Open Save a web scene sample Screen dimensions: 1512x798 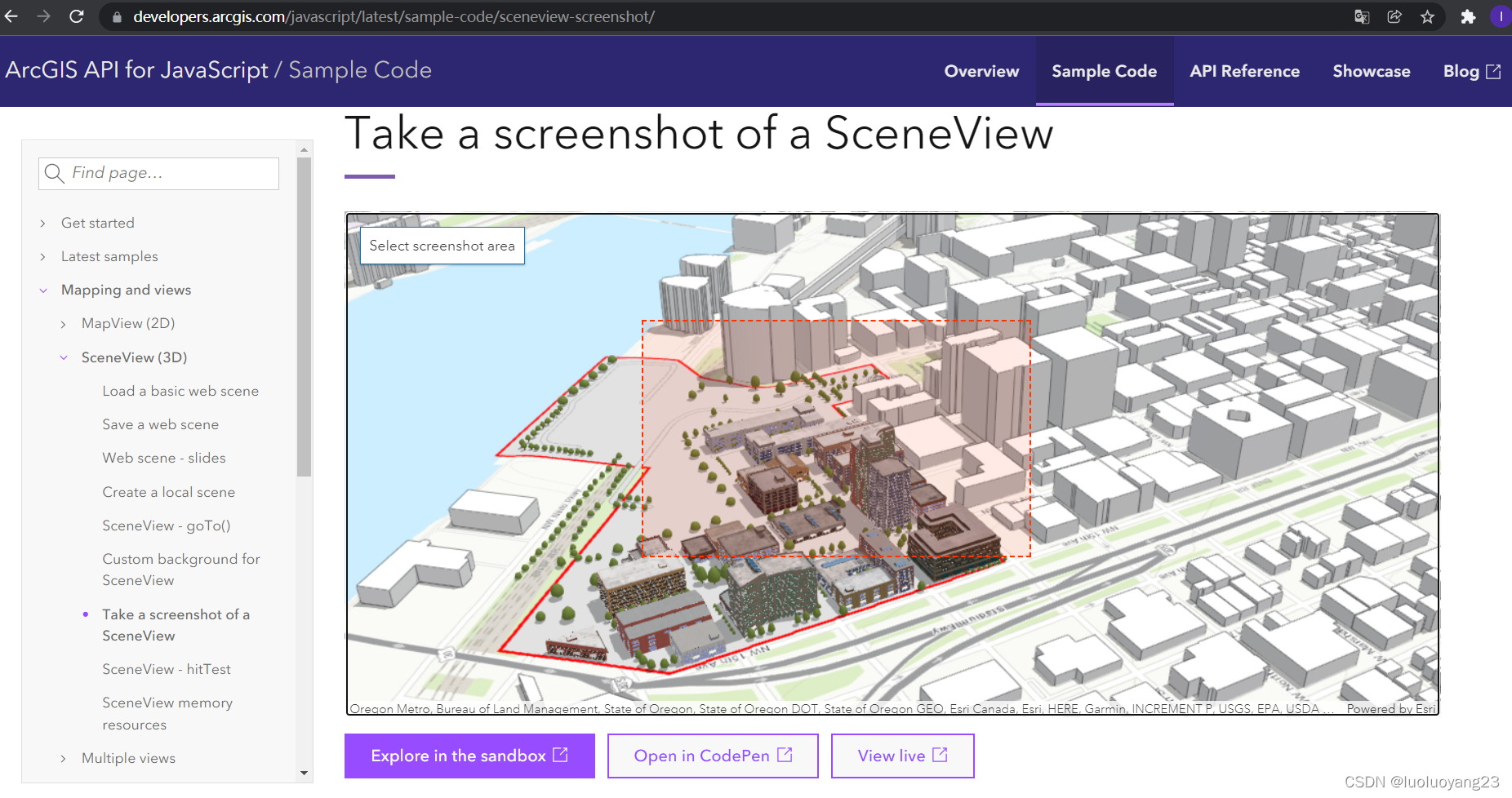160,424
